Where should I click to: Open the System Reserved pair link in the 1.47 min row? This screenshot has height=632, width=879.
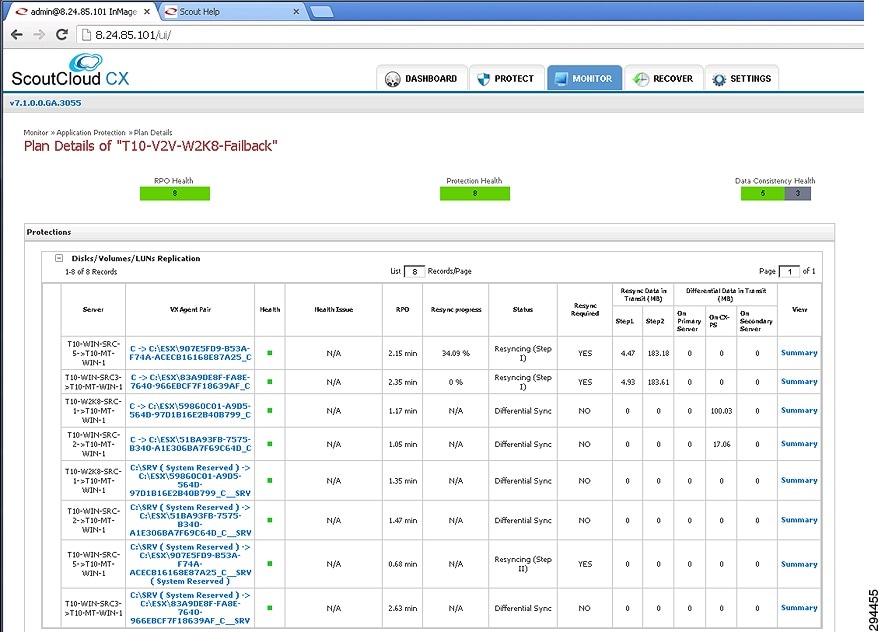point(190,520)
